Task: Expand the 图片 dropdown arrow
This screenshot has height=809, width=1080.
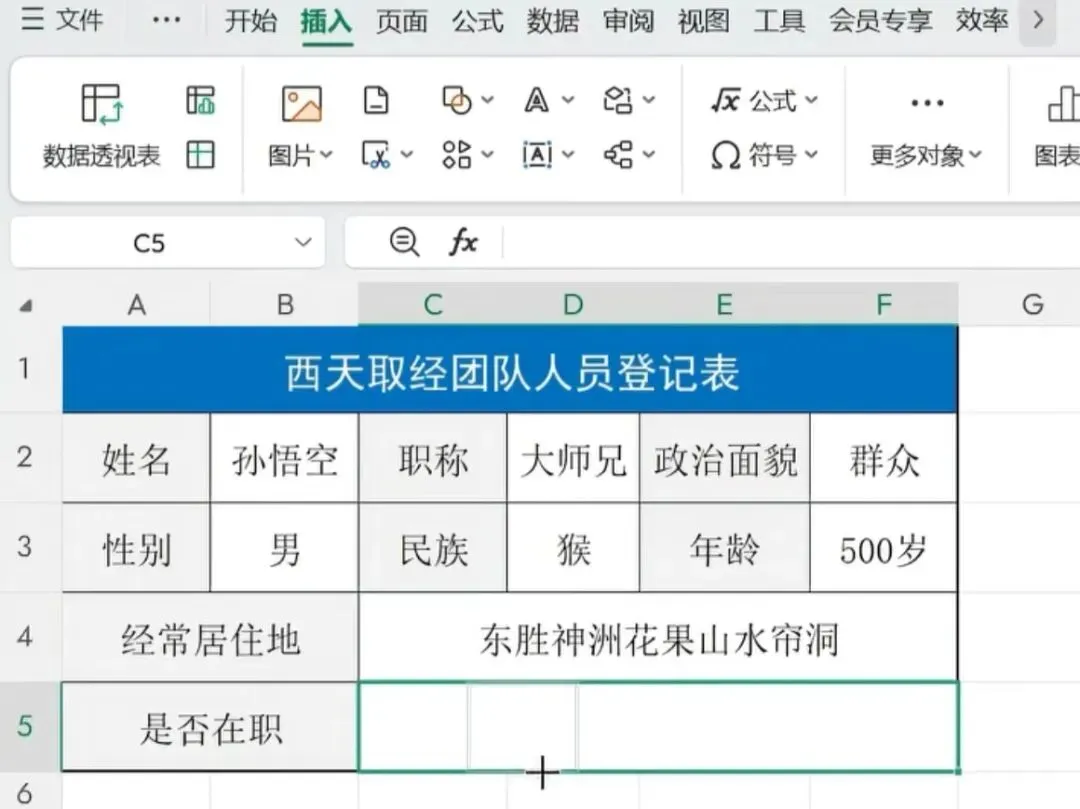Action: [326, 155]
